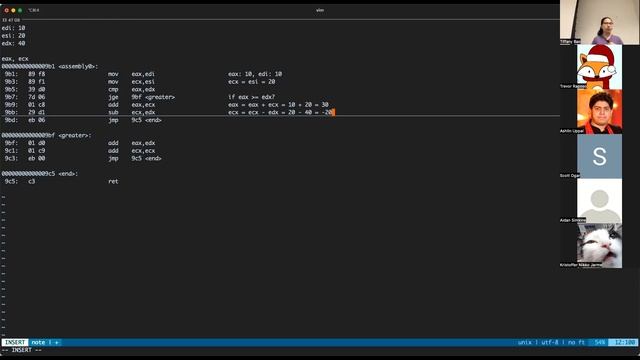Select Aidan's blank silhouette participant tile
The width and height of the screenshot is (640, 360).
[x=599, y=201]
